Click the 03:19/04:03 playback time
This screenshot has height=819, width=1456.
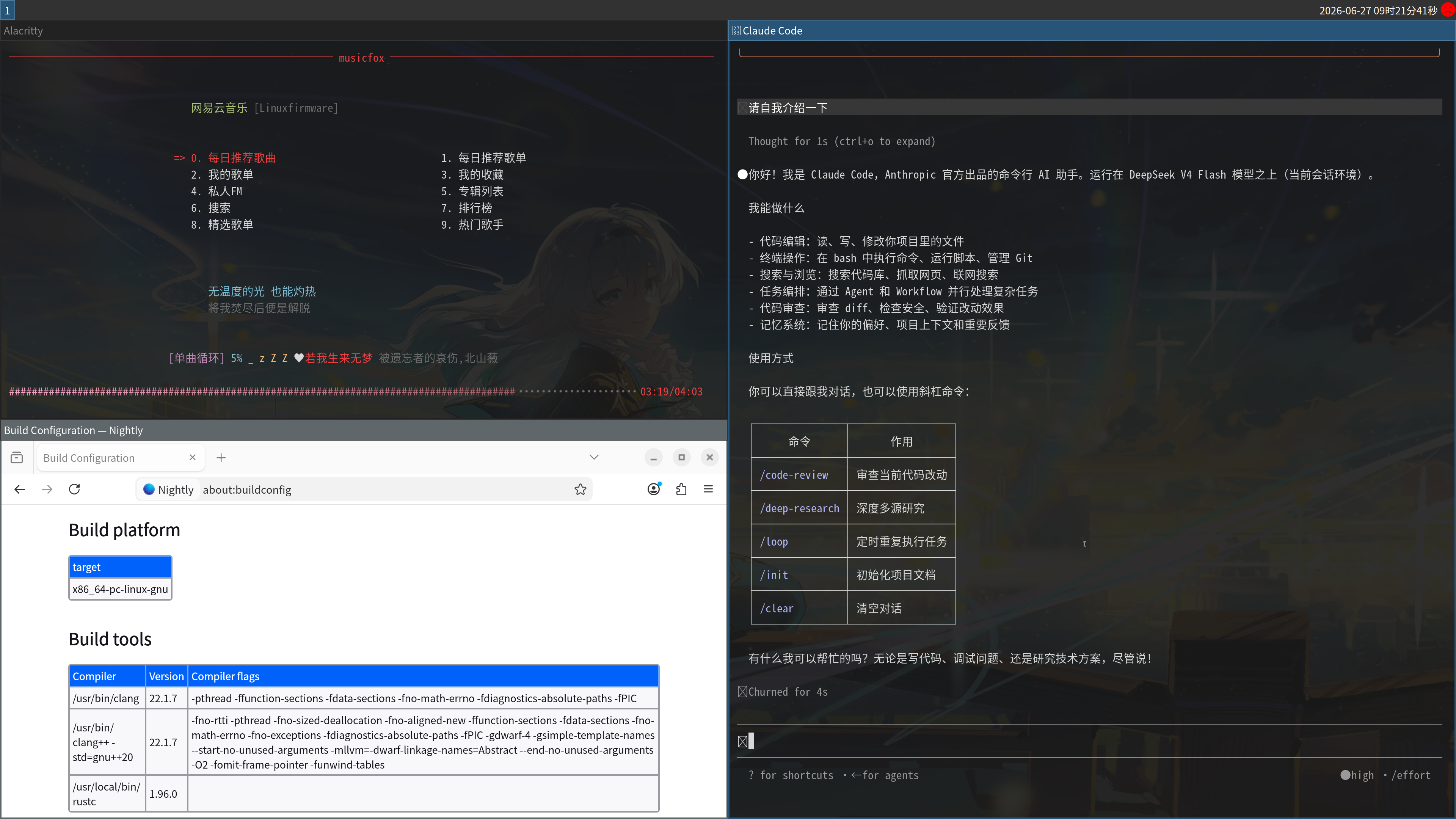click(671, 392)
